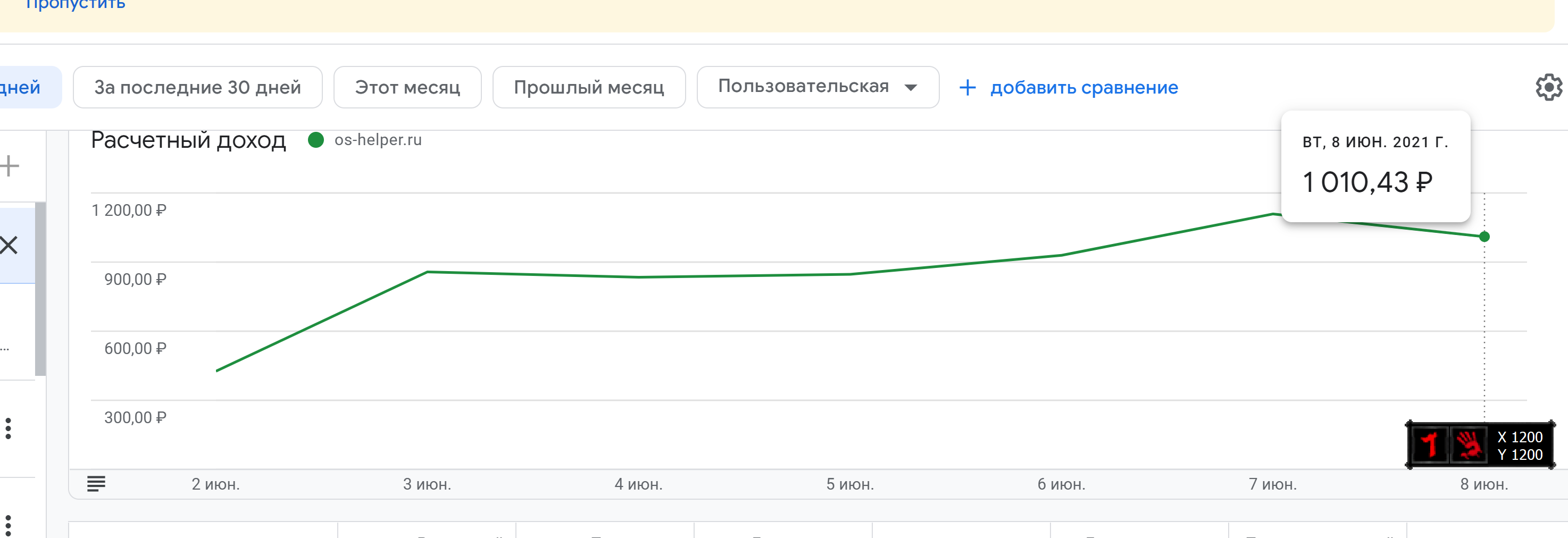1568x538 pixels.
Task: Open the Пользовательская date range dropdown
Action: pyautogui.click(x=818, y=87)
